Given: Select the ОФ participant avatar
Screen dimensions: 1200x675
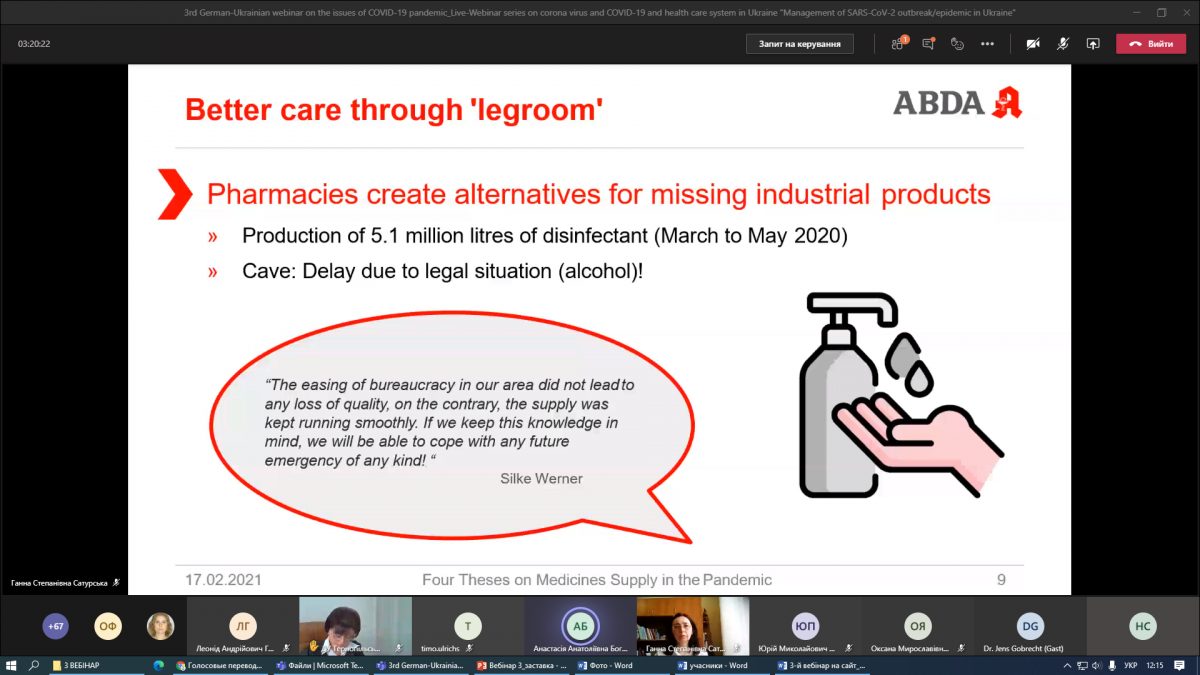Looking at the screenshot, I should coord(108,626).
